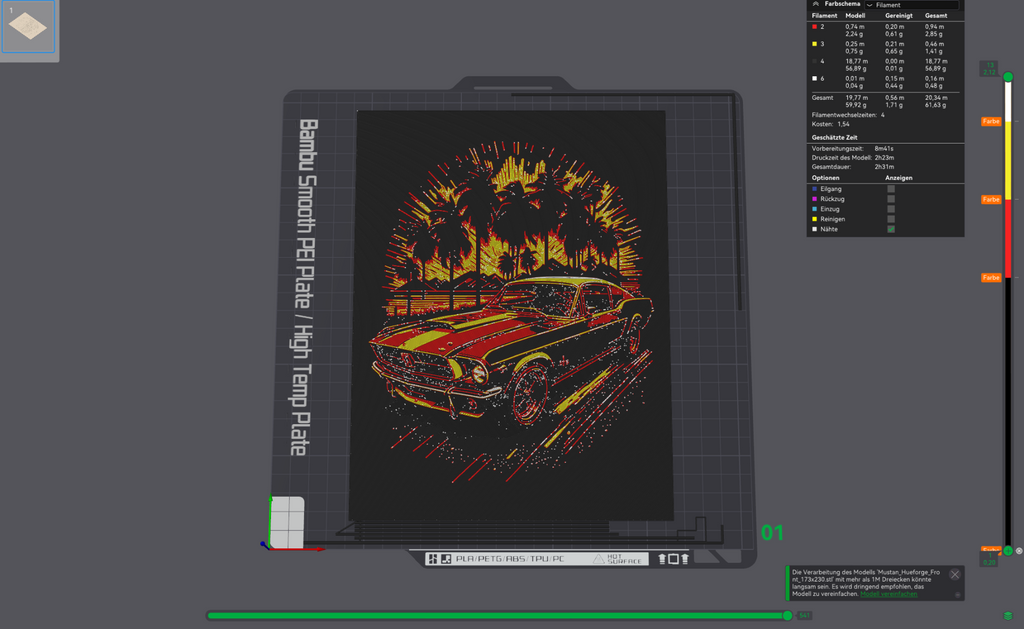The height and width of the screenshot is (629, 1024).
Task: Click the green layers stack icon
Action: (1008, 616)
